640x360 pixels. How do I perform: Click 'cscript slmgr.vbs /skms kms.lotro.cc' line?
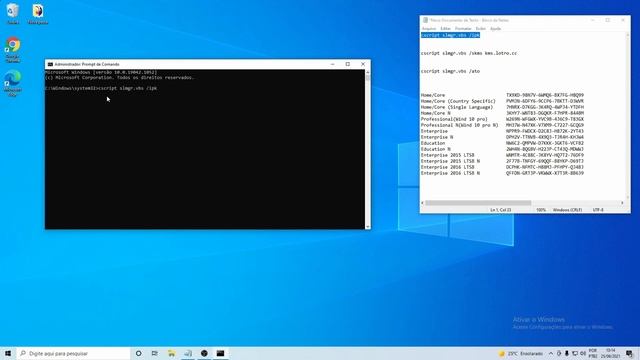469,53
